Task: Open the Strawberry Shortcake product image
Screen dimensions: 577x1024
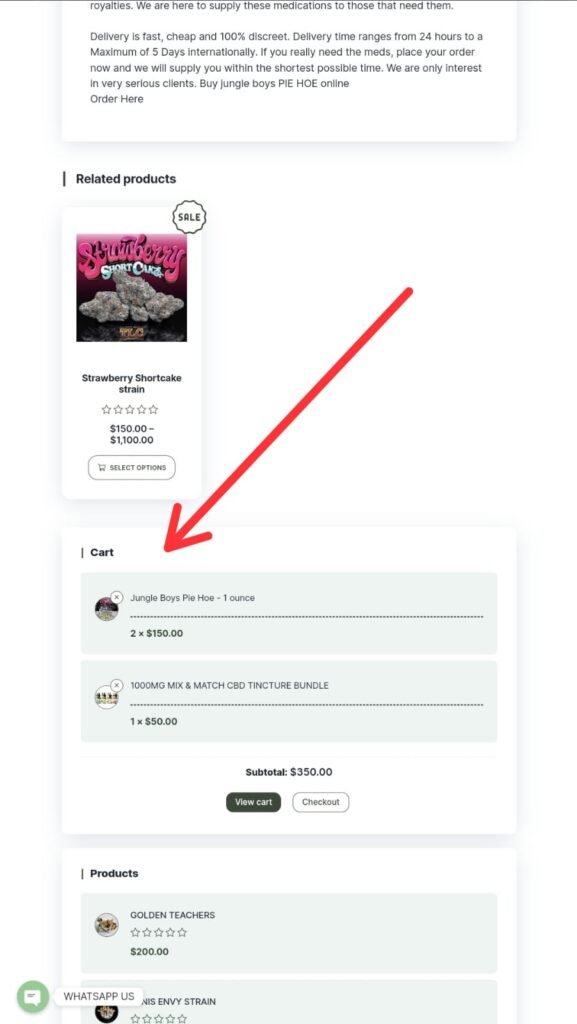Action: [132, 287]
